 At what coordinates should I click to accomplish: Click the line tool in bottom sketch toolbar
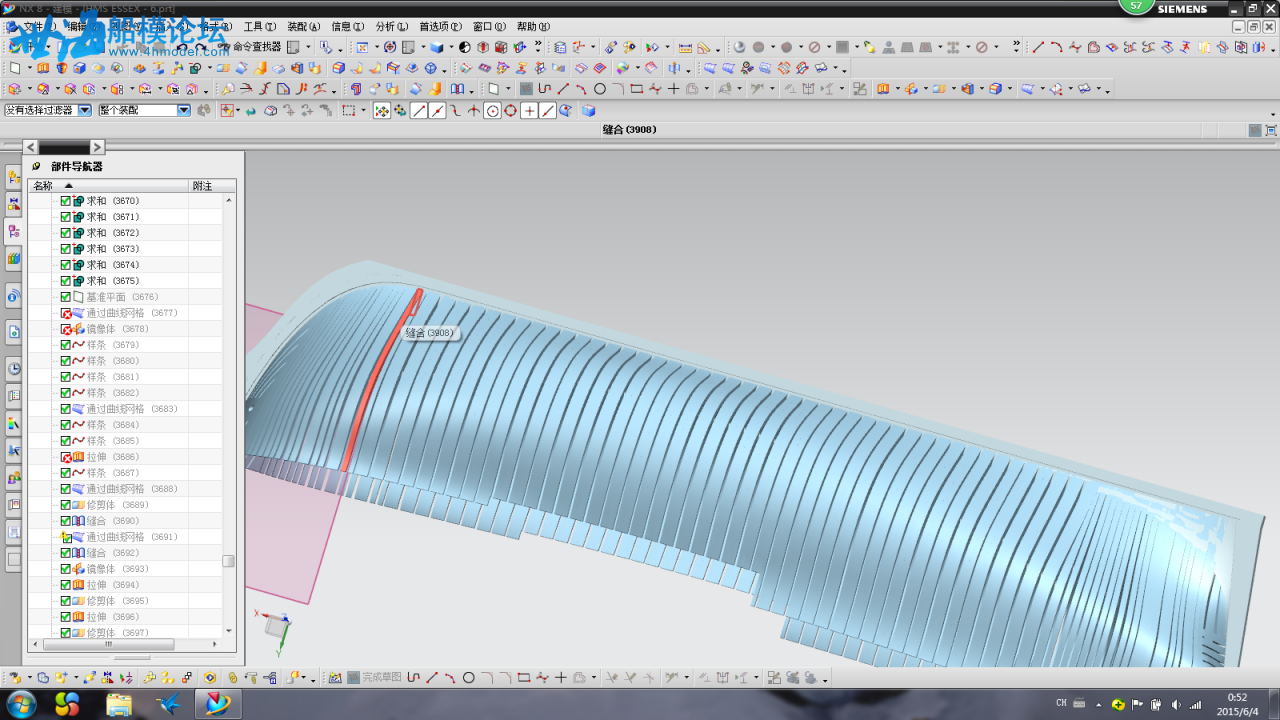pos(432,678)
